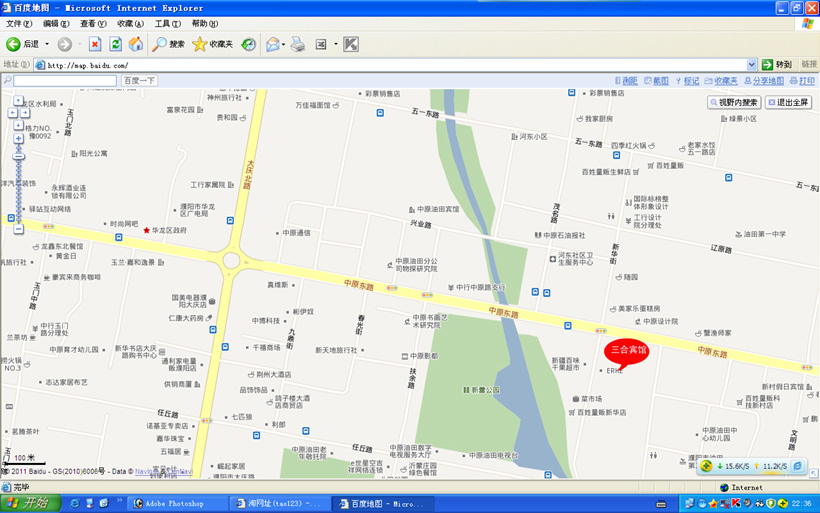Click the traffic light icon on 任丘路
Viewport: 820px width, 513px height.
[x=207, y=420]
